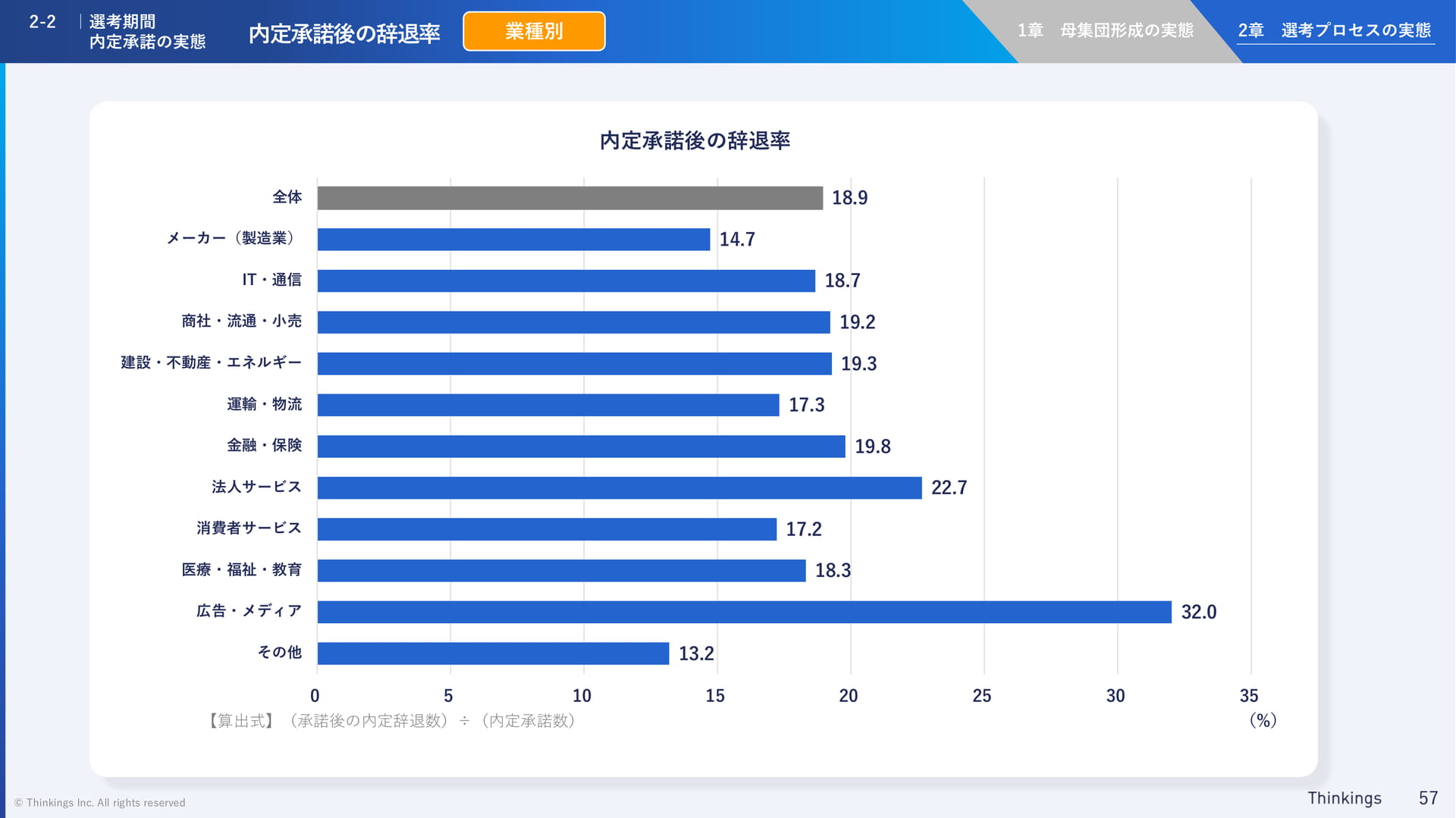Select the 算出式 formula footnote text
Image resolution: width=1456 pixels, height=818 pixels.
392,720
